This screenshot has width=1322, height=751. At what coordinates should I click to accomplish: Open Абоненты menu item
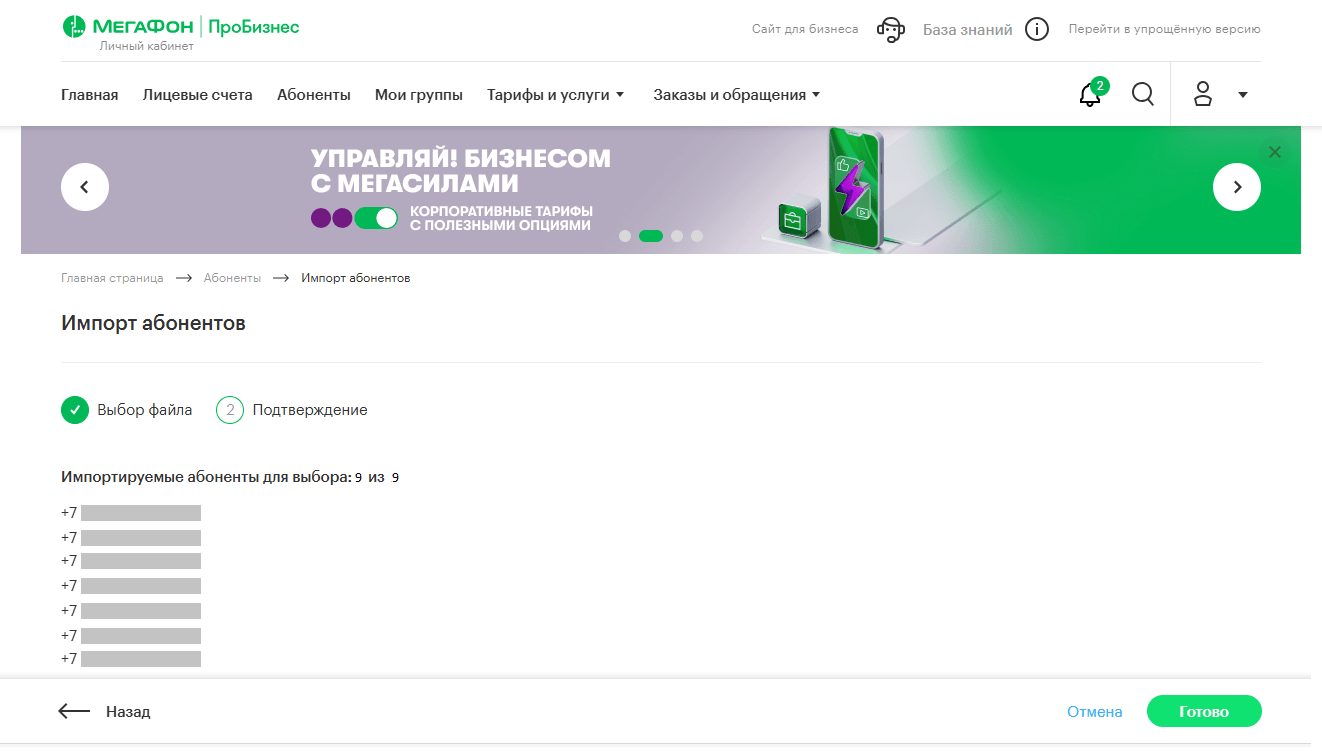(x=314, y=95)
